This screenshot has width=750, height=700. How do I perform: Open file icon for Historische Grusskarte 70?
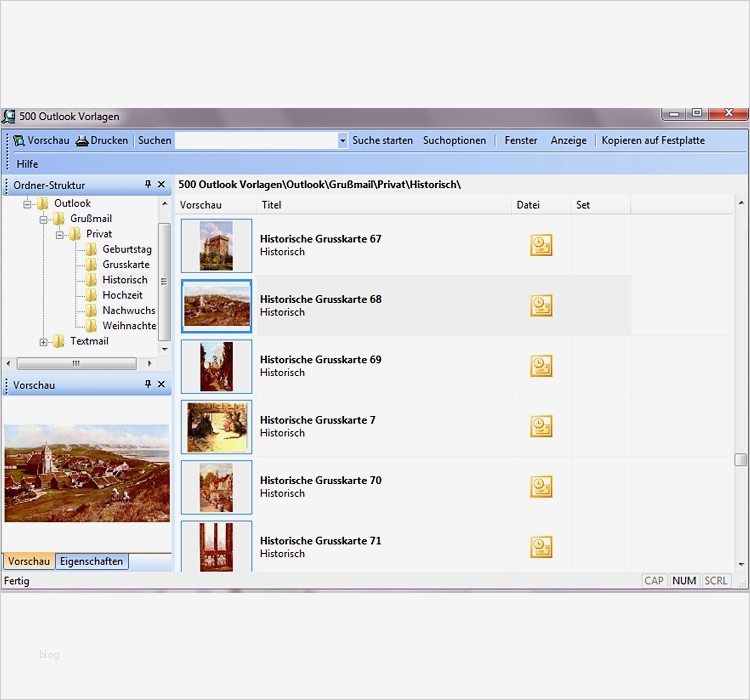tap(541, 486)
